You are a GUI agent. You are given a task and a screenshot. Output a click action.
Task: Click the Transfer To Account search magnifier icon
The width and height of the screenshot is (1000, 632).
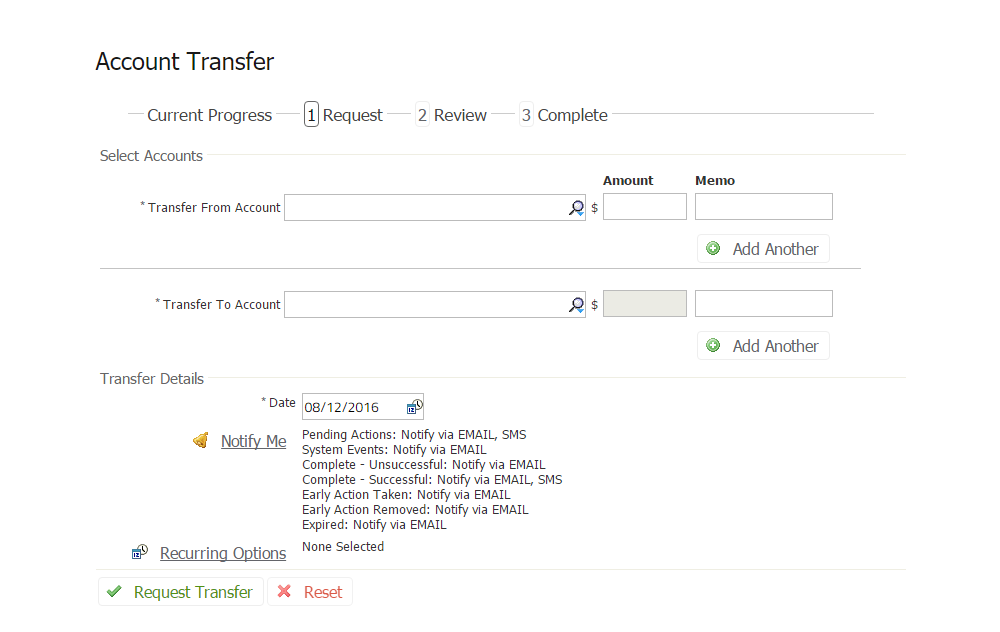click(x=577, y=305)
